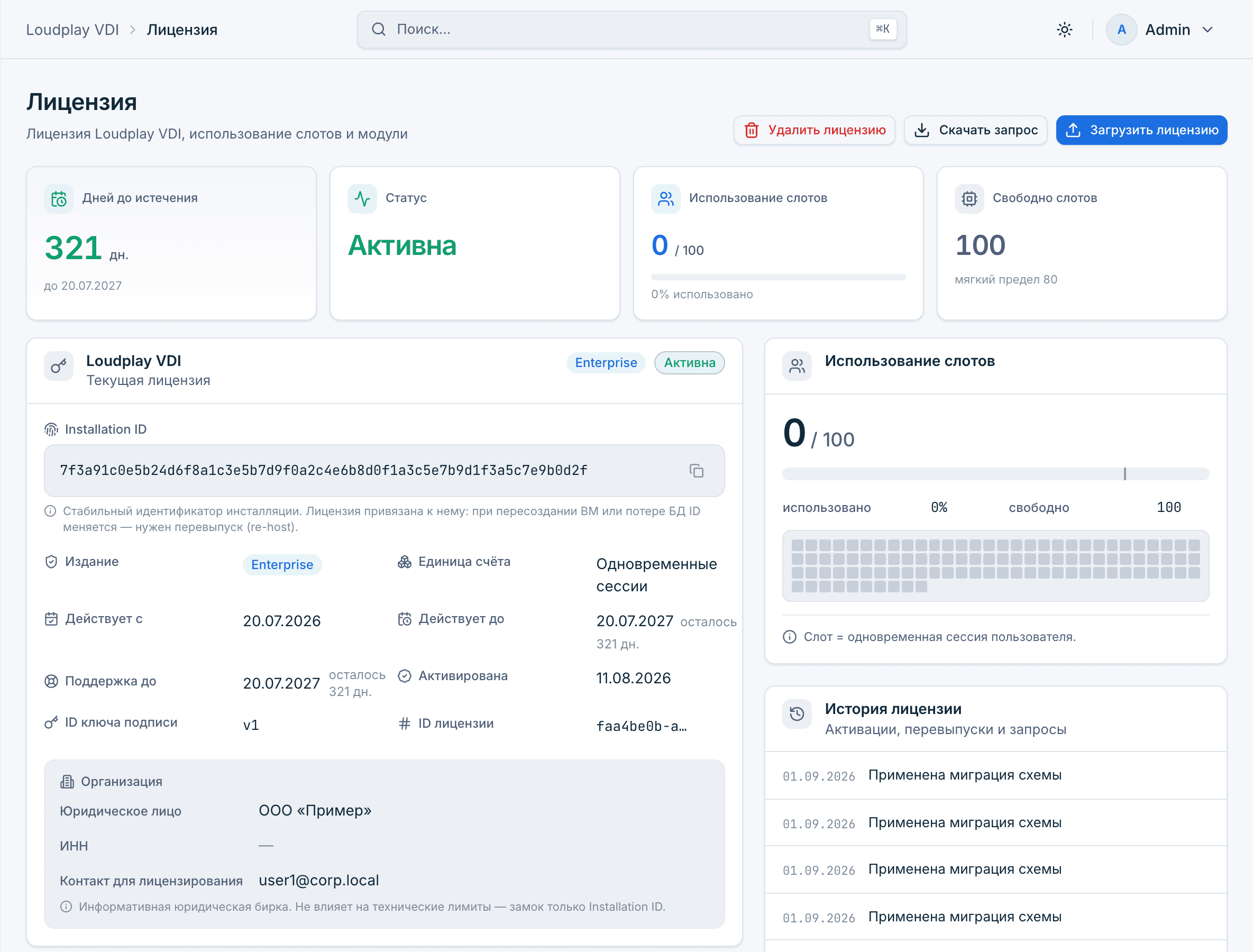Click the мягкий предел 80 text
Screen dimensions: 1253x952
[x=1006, y=279]
